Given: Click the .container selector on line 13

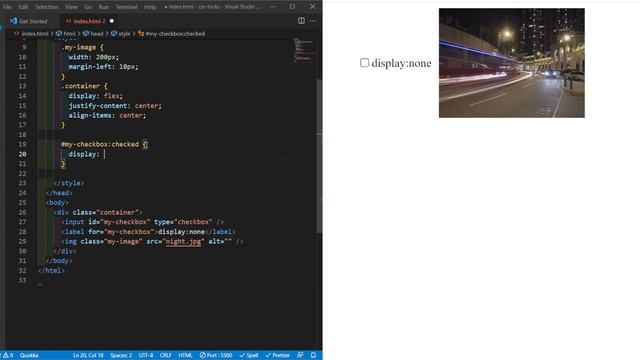Looking at the screenshot, I should pos(80,86).
